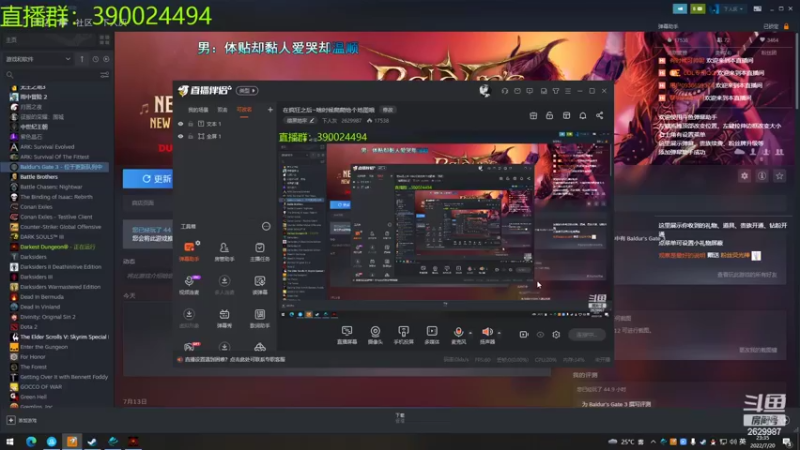
Task: Favorite Baldur's Gate 3 with star icon
Action: (x=779, y=176)
